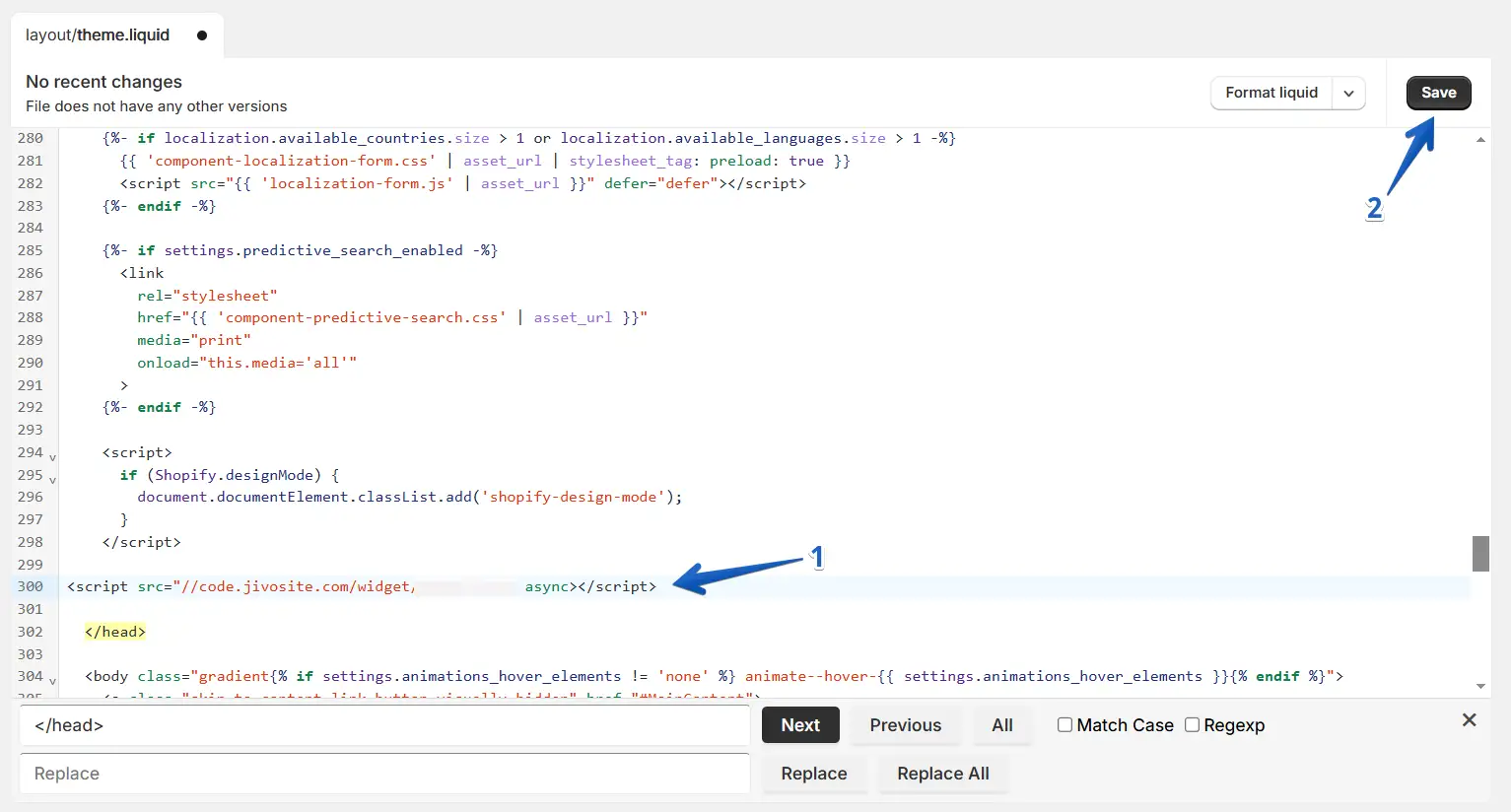
Task: Focus the search field containing </head>
Action: tap(384, 725)
